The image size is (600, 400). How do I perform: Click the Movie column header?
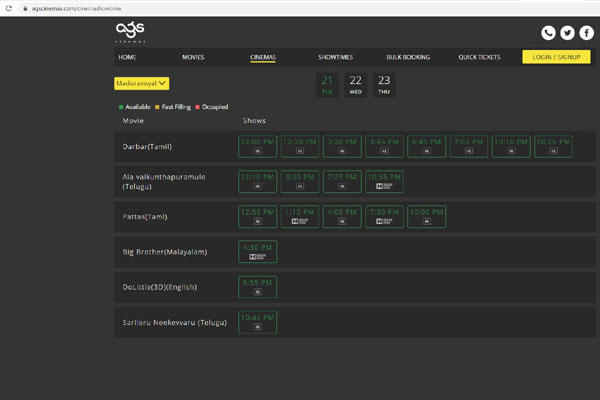coord(133,121)
